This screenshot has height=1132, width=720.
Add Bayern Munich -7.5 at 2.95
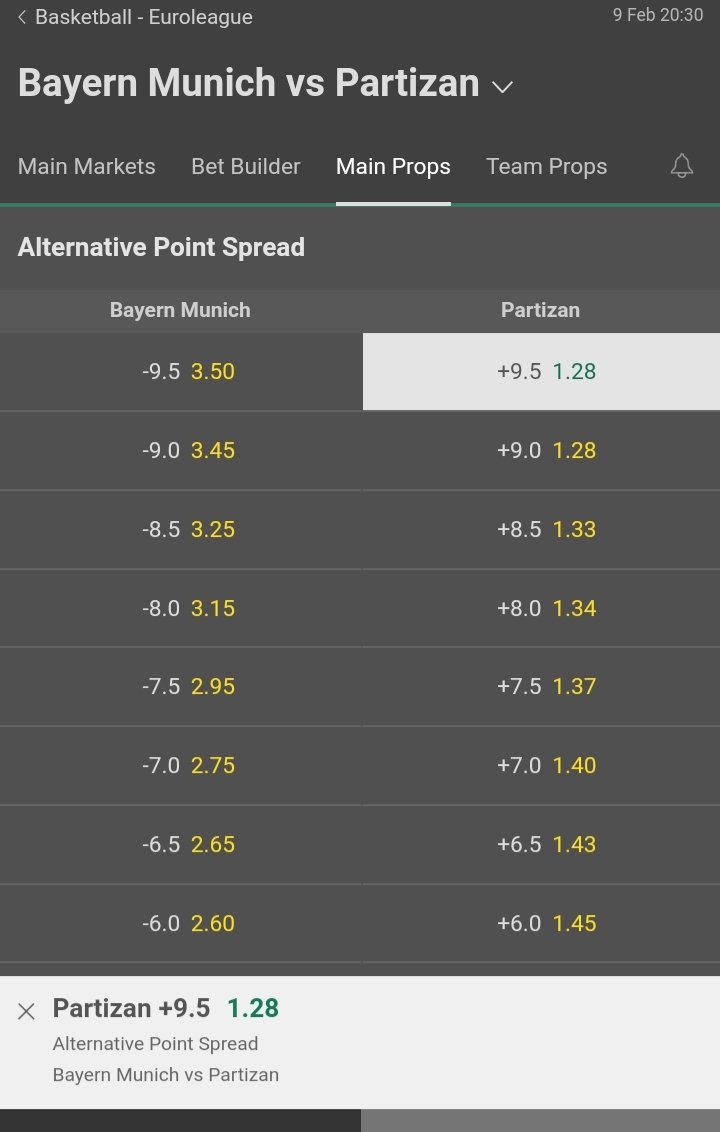(181, 687)
